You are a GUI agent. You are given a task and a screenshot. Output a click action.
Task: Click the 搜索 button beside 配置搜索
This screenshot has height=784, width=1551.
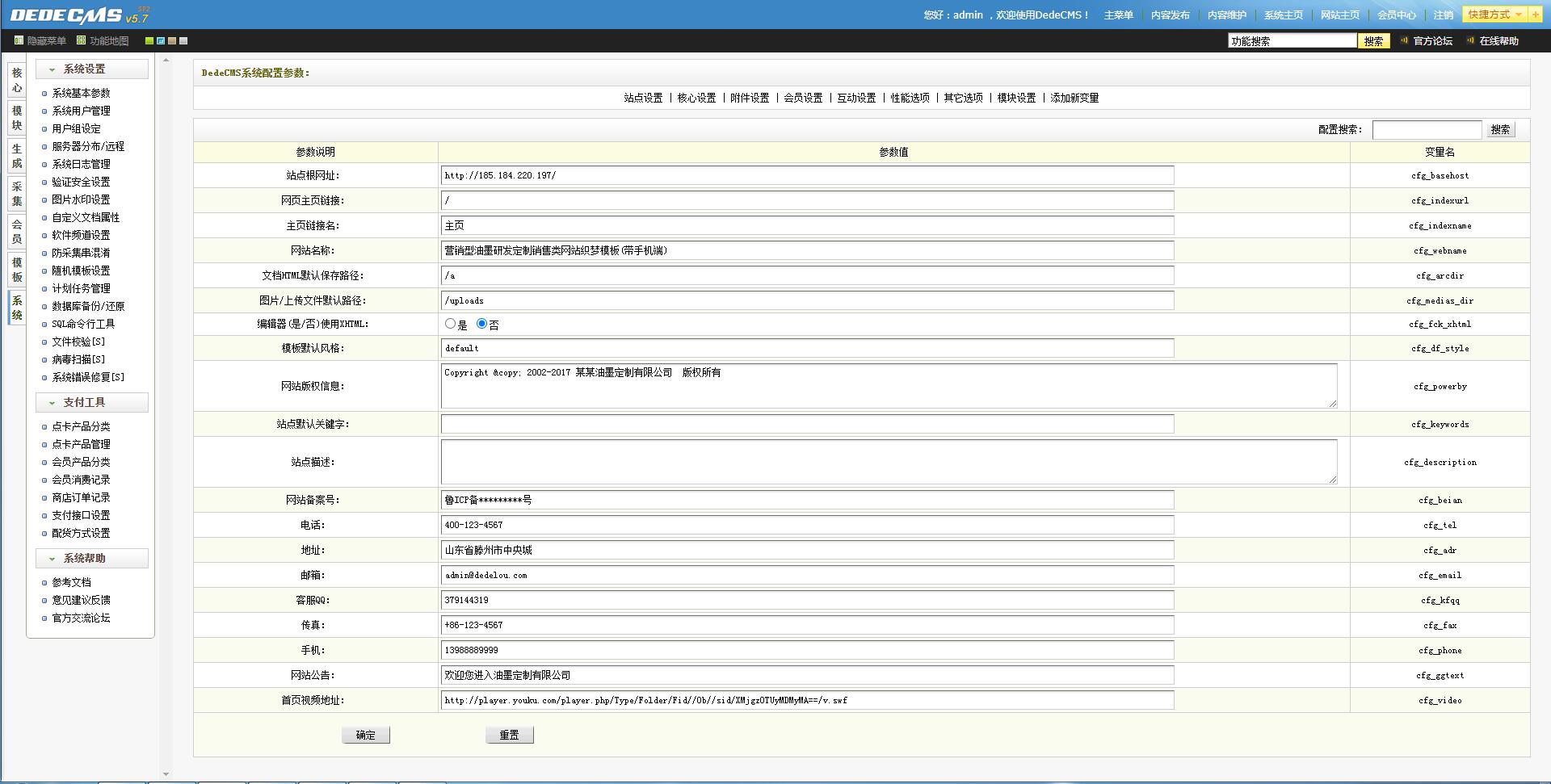pyautogui.click(x=1500, y=129)
